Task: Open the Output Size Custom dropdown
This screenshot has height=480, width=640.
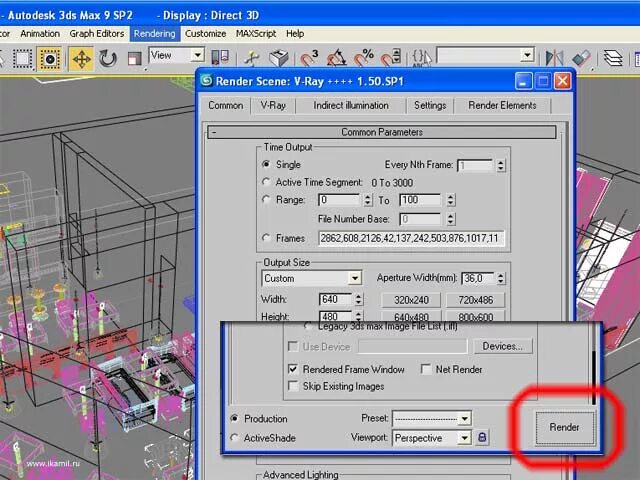Action: pos(355,278)
